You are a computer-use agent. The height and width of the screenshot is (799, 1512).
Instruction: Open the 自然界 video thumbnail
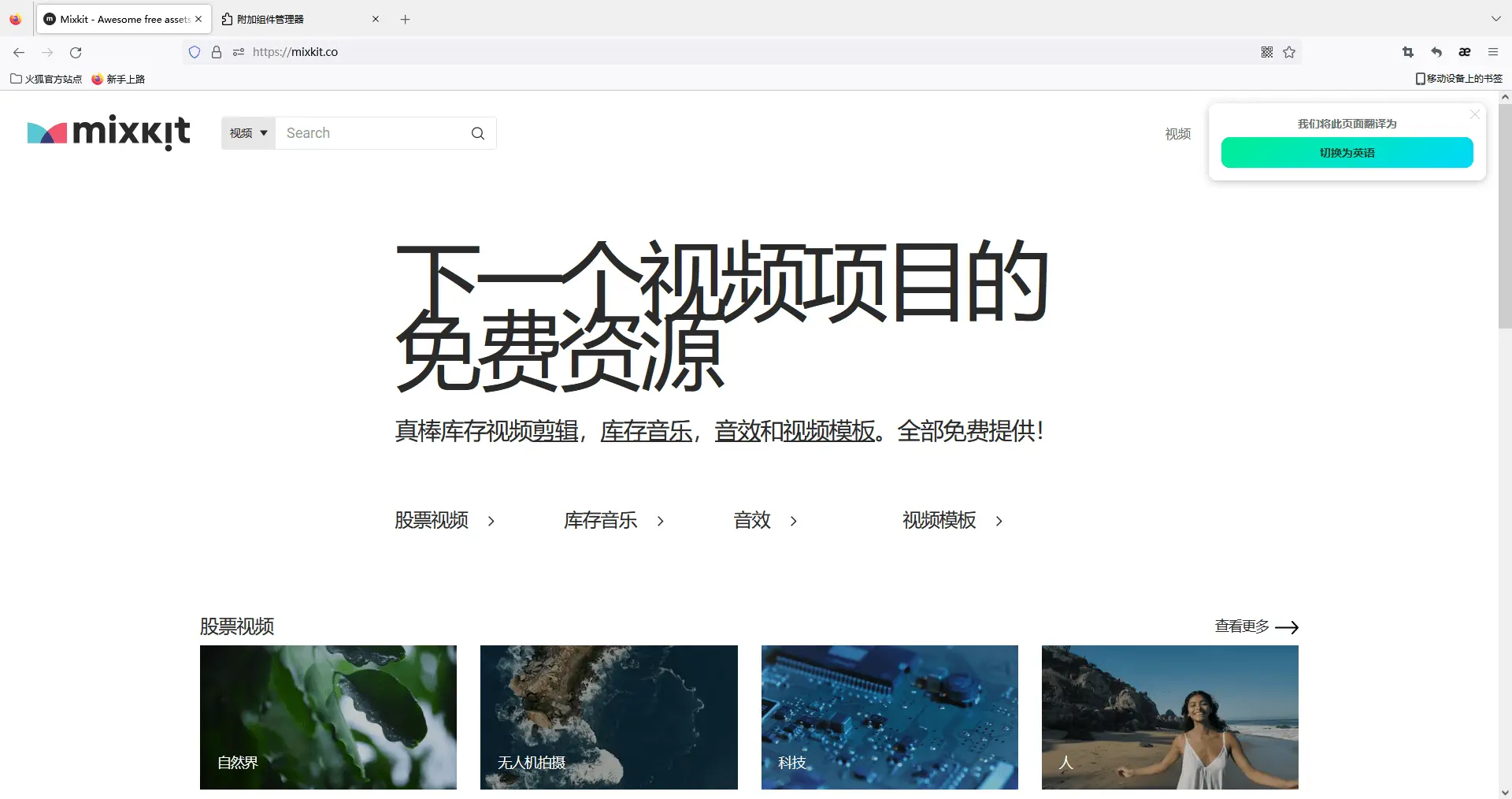pos(328,717)
